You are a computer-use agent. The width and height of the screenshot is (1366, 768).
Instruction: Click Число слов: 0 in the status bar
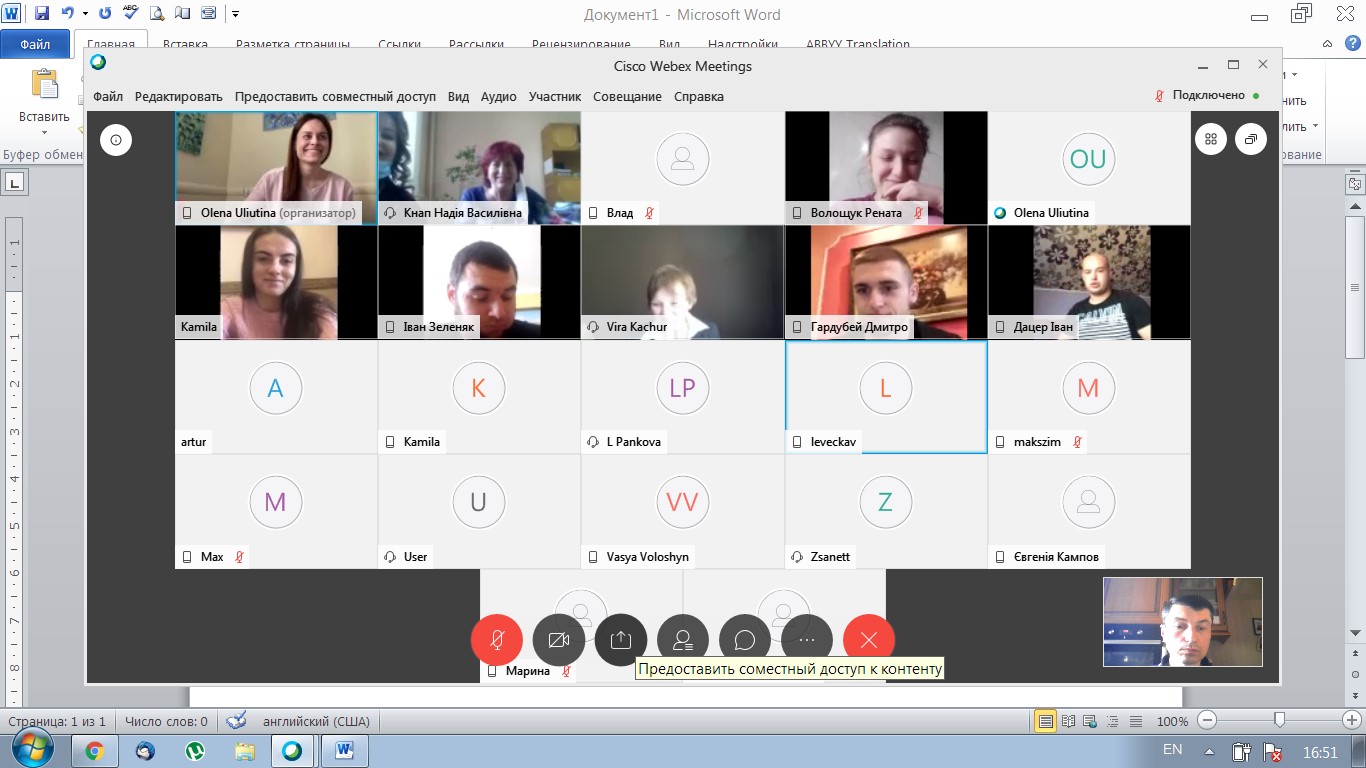pos(166,721)
